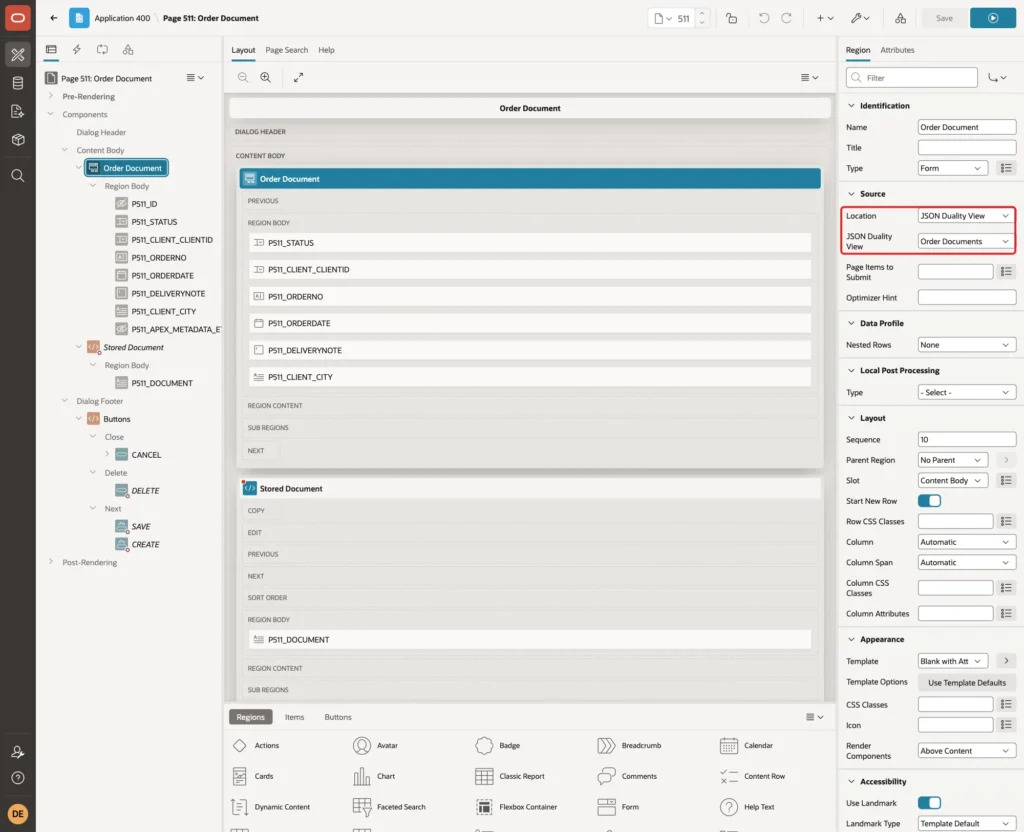Run the page with play button

tap(993, 18)
